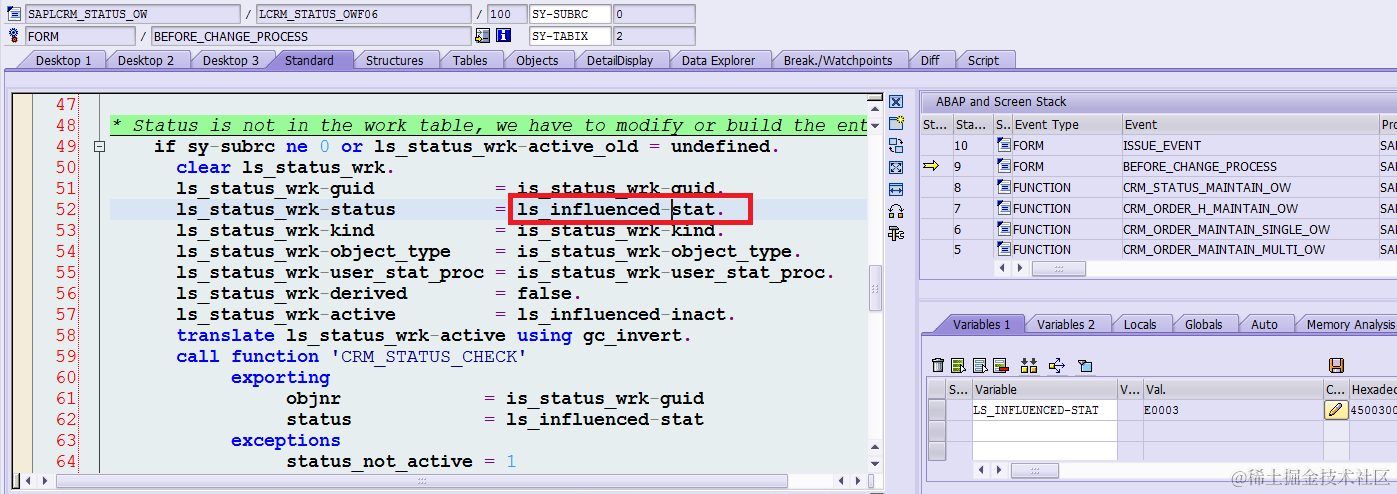Click the SY-TABIX variable field
The image size is (1397, 494).
(x=569, y=36)
